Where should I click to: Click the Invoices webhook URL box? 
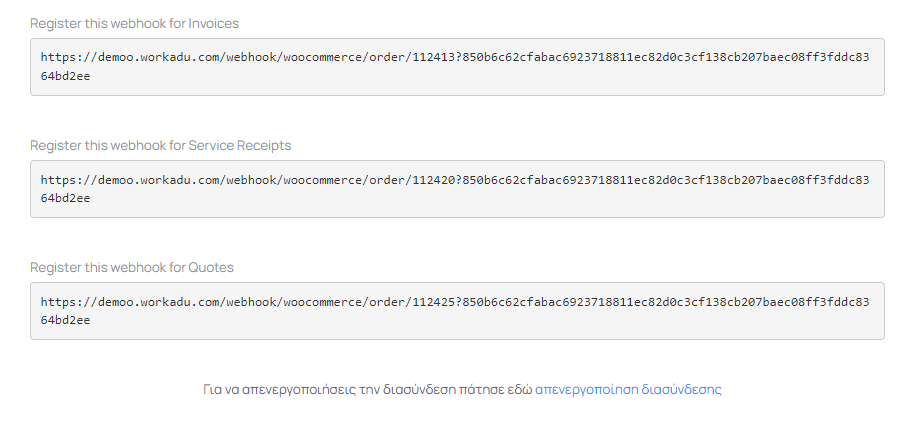457,67
